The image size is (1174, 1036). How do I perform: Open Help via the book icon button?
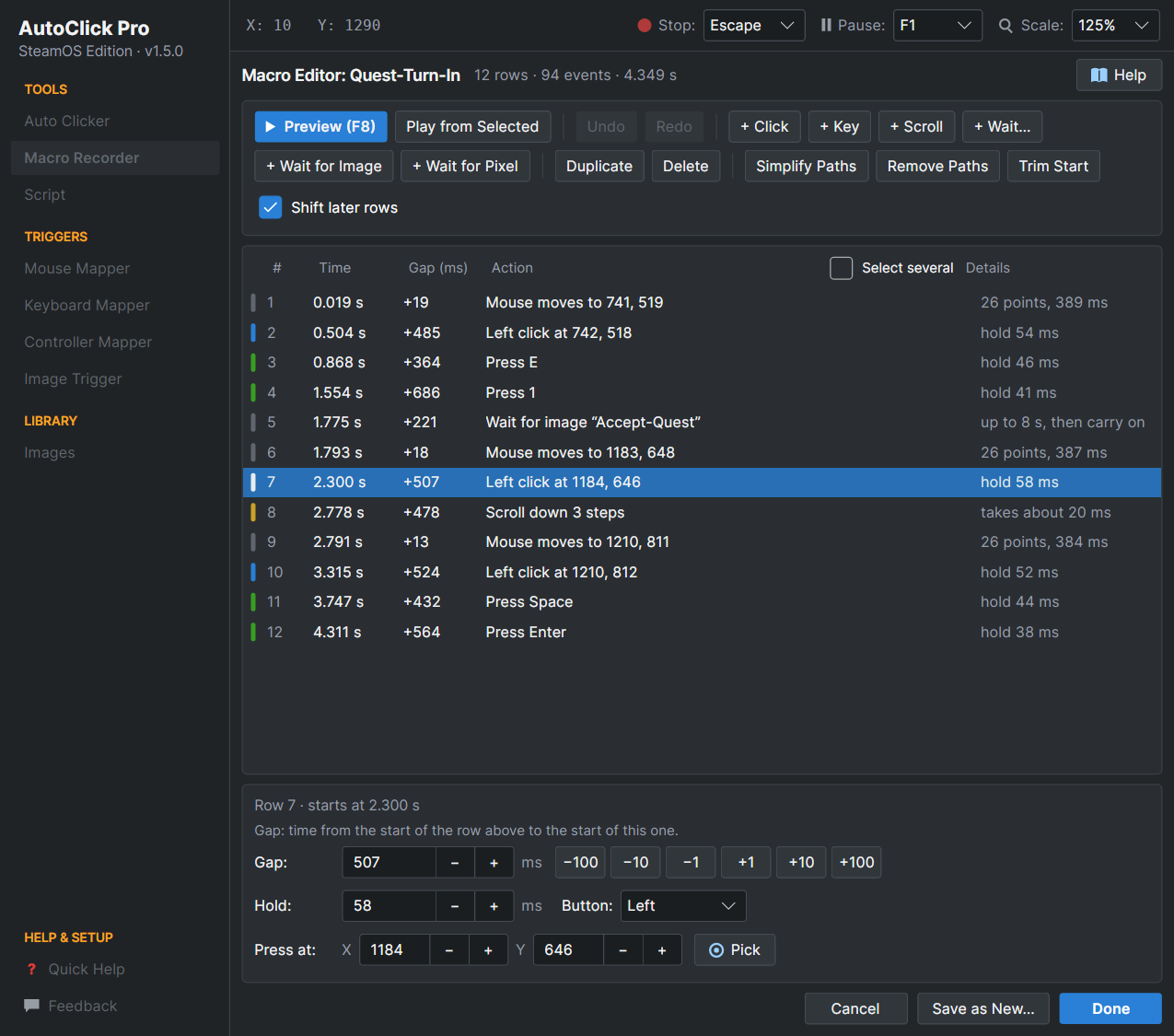(x=1119, y=76)
